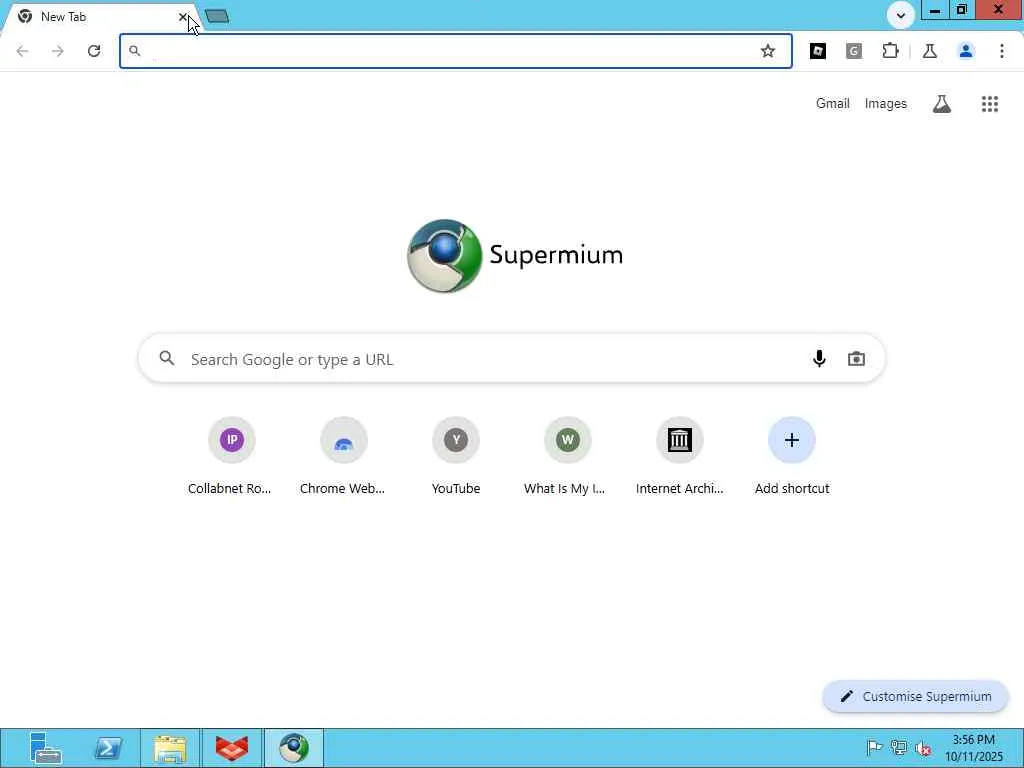
Task: Reload the current page
Action: point(94,51)
